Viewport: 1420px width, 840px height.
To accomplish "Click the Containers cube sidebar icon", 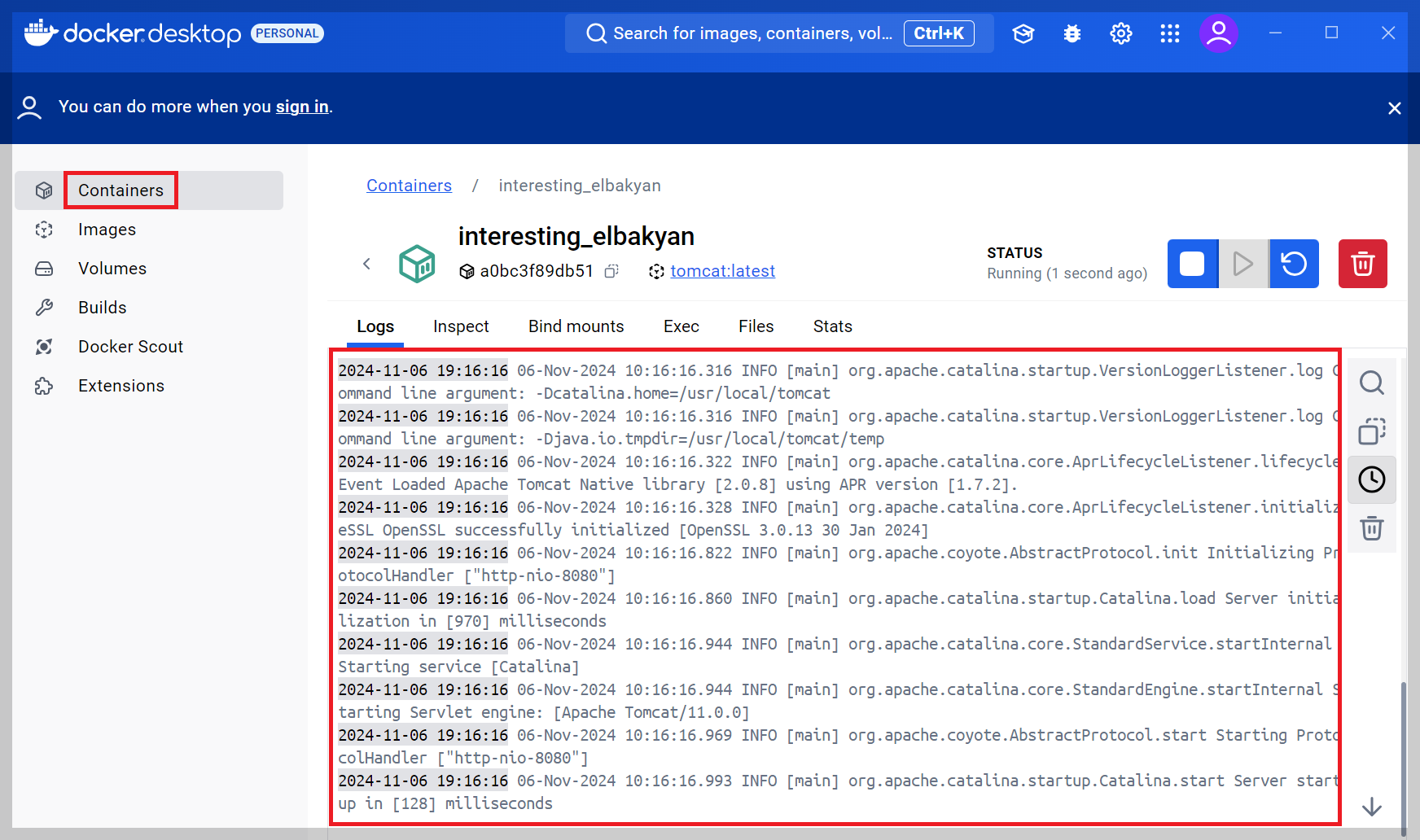I will (x=44, y=190).
